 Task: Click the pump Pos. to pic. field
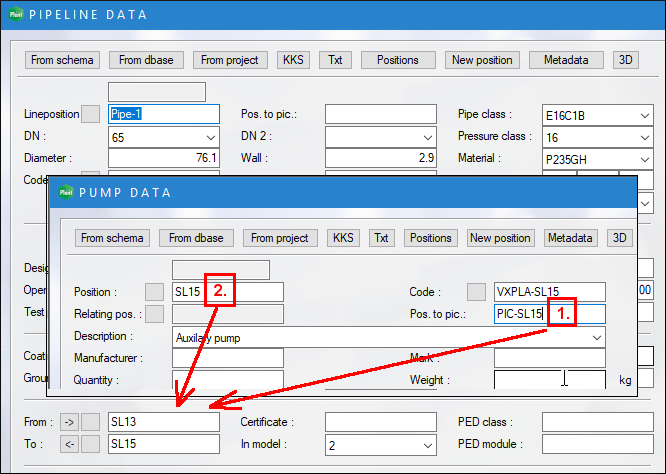549,314
